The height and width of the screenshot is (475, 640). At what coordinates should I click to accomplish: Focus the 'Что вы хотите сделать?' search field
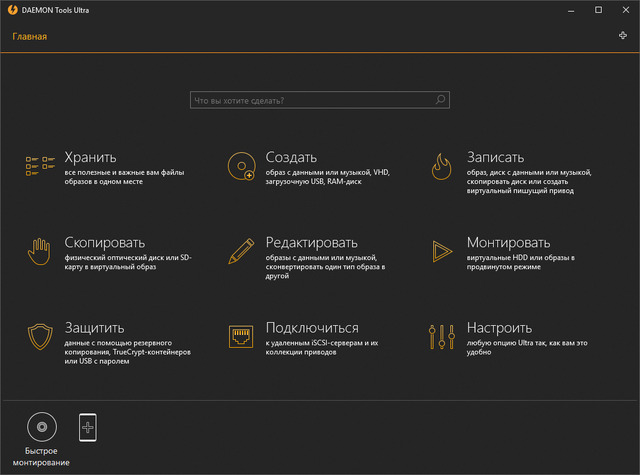pyautogui.click(x=310, y=100)
